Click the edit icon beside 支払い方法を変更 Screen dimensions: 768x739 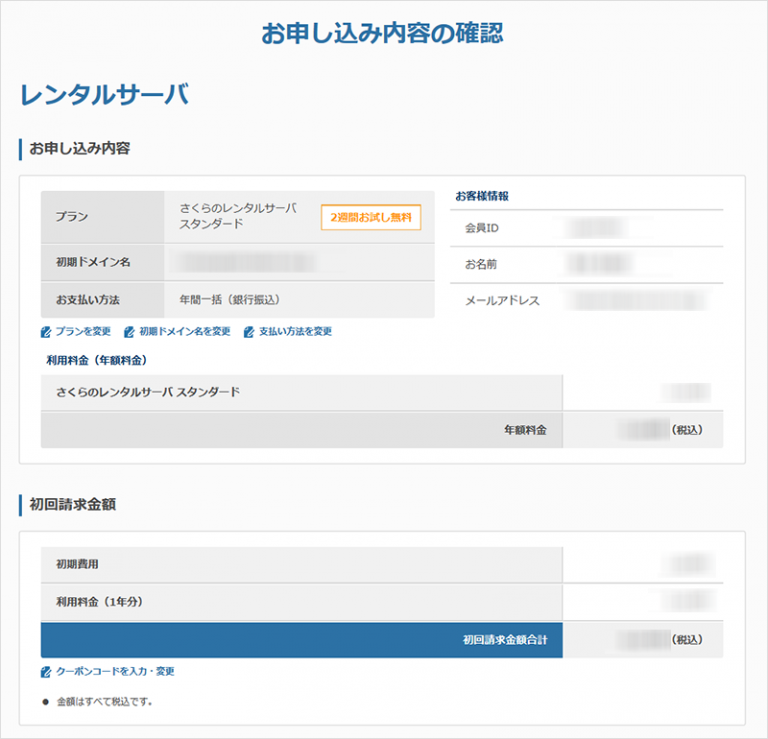click(x=249, y=332)
